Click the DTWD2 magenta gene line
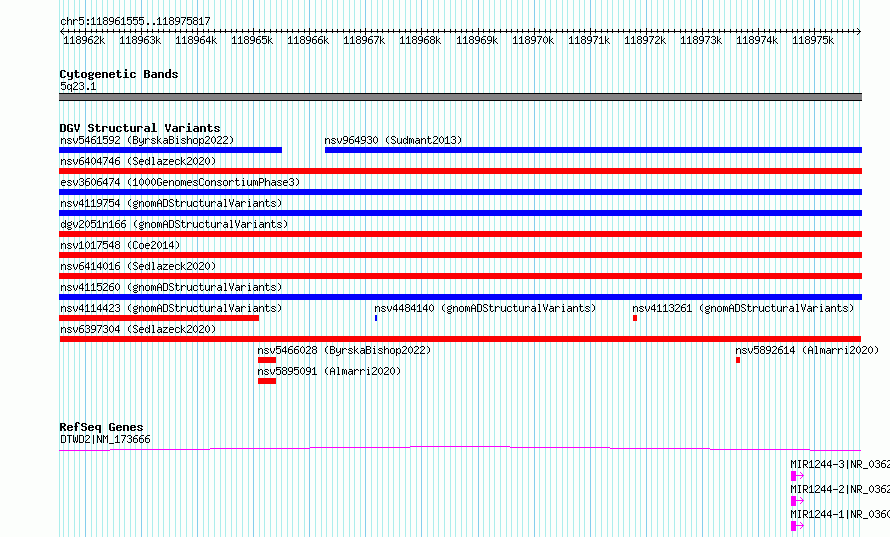The image size is (890, 537). coord(460,448)
